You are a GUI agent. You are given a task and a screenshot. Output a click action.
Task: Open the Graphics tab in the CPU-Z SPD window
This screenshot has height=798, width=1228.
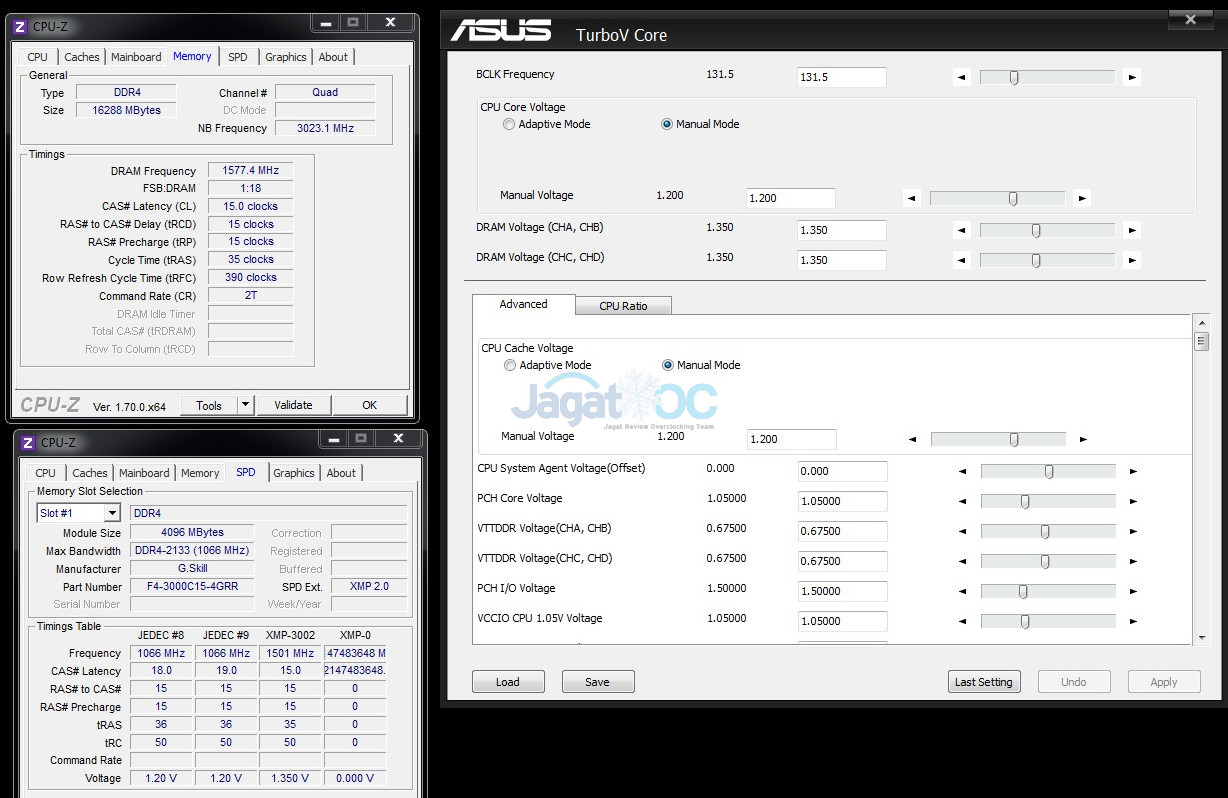294,473
